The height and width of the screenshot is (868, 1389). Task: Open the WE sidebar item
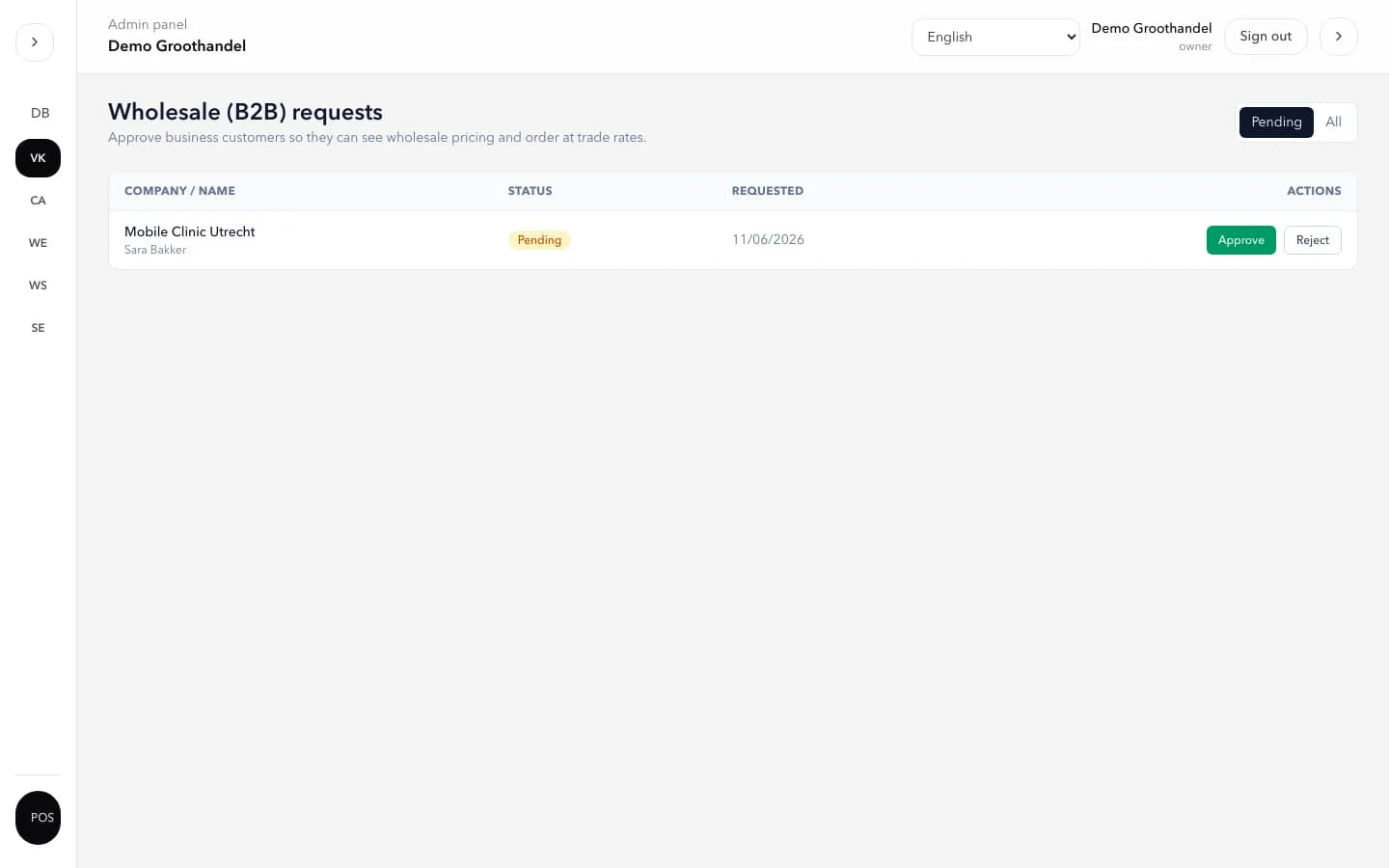[38, 243]
